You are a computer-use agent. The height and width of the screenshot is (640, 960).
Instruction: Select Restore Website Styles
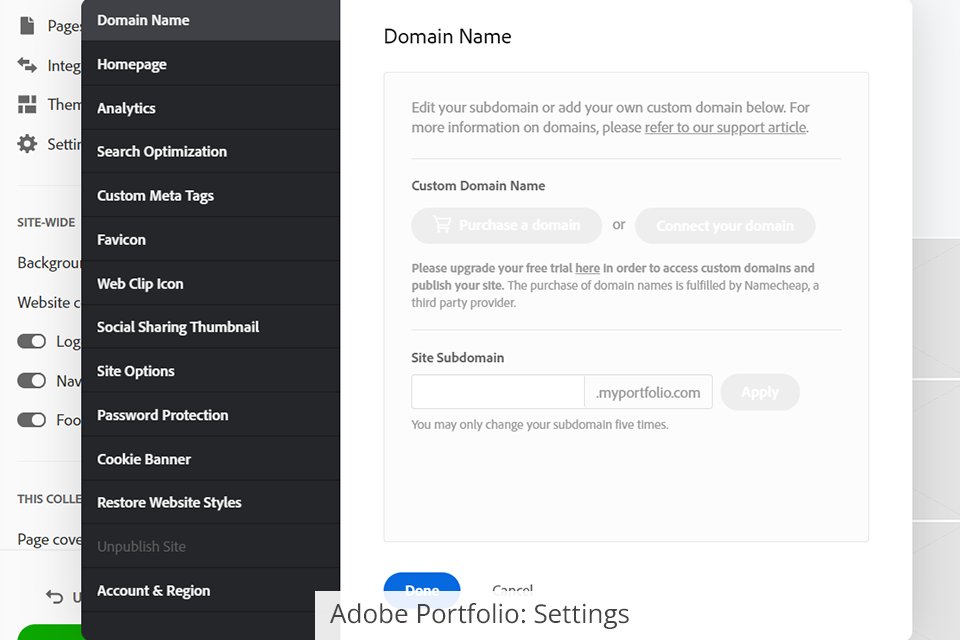click(x=211, y=503)
